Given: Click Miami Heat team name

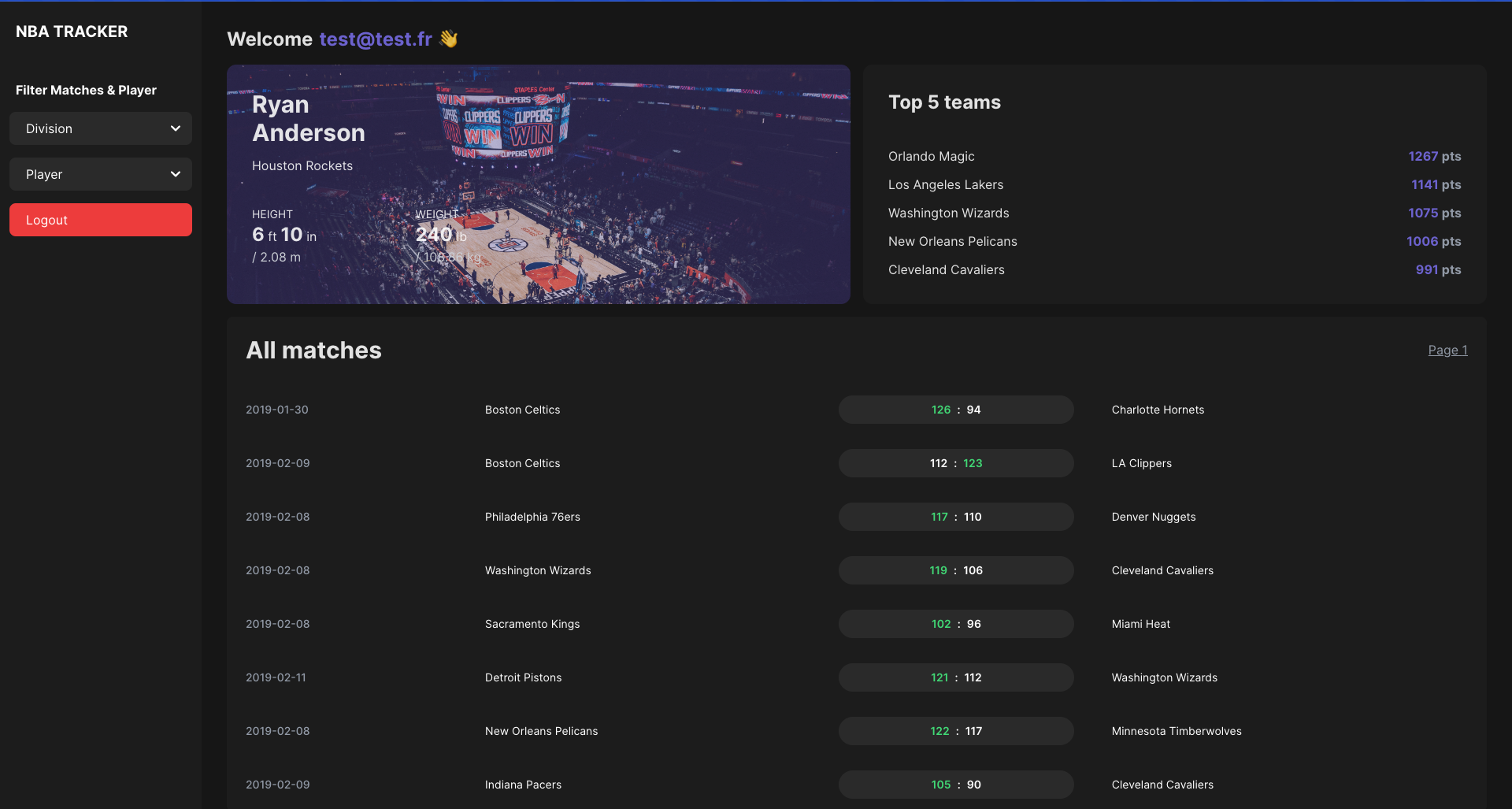Looking at the screenshot, I should click(x=1141, y=624).
